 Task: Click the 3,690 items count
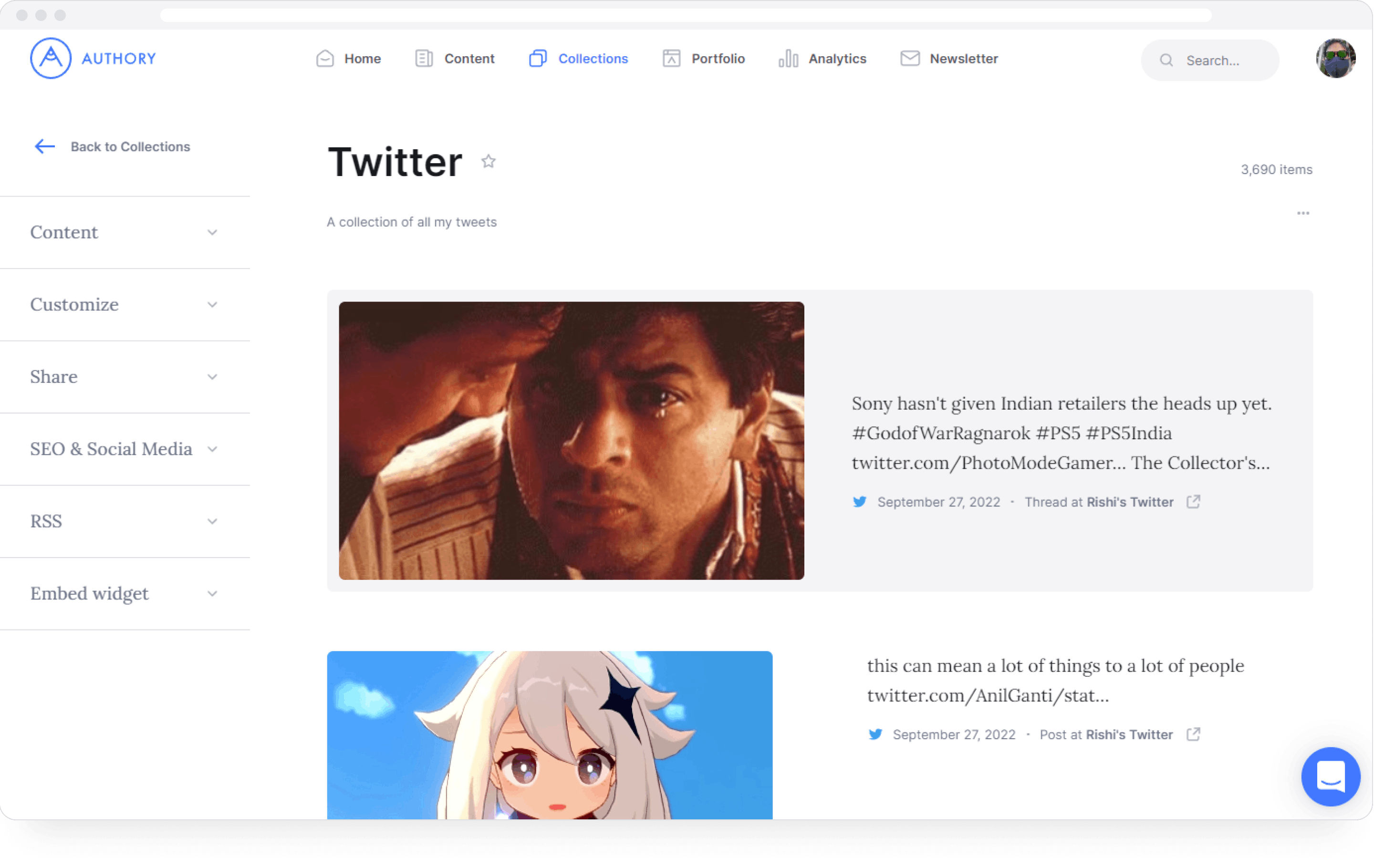point(1276,169)
